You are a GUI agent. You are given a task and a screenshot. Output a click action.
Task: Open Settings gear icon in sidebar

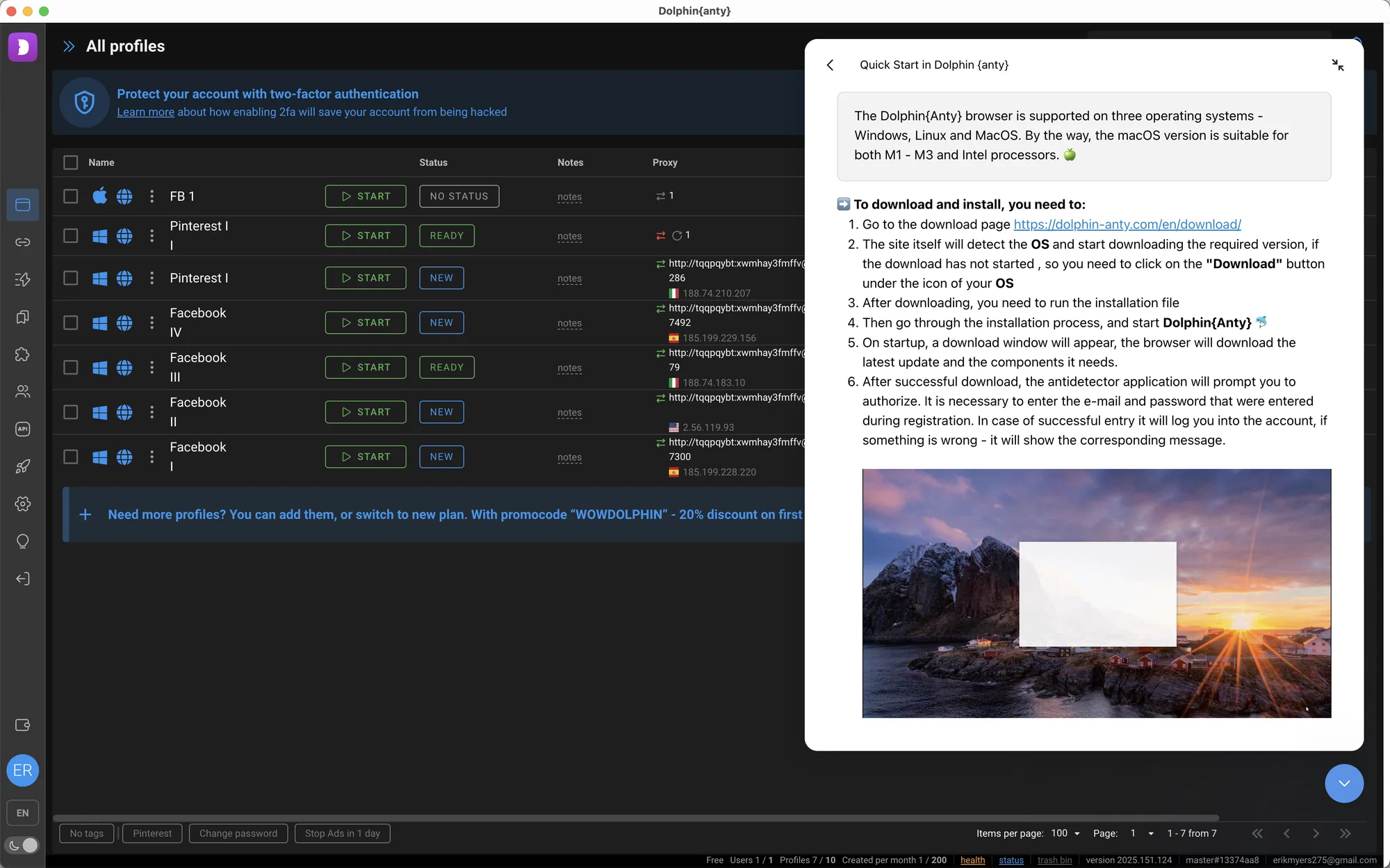[22, 504]
